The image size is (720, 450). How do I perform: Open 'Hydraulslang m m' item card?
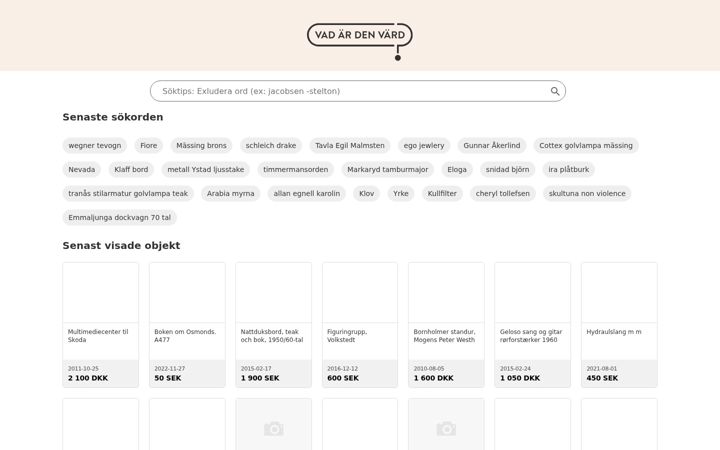coord(619,325)
